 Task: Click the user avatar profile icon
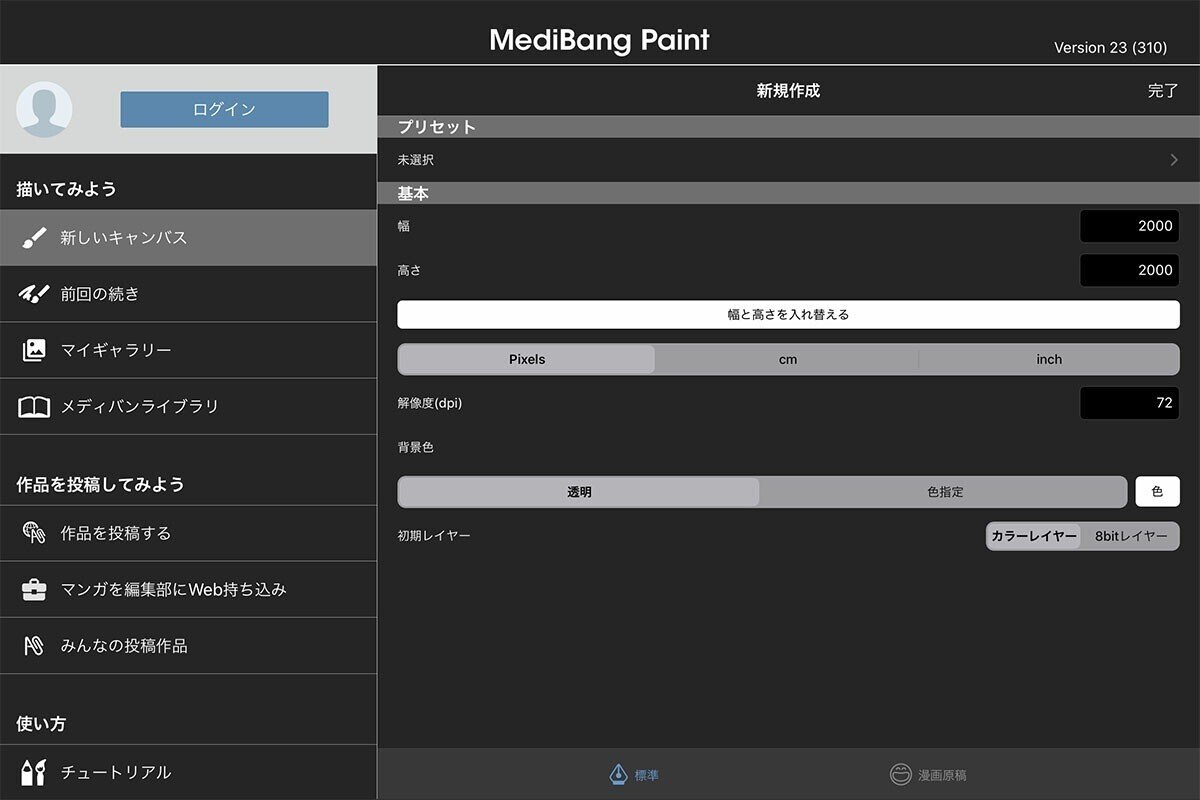[x=44, y=109]
